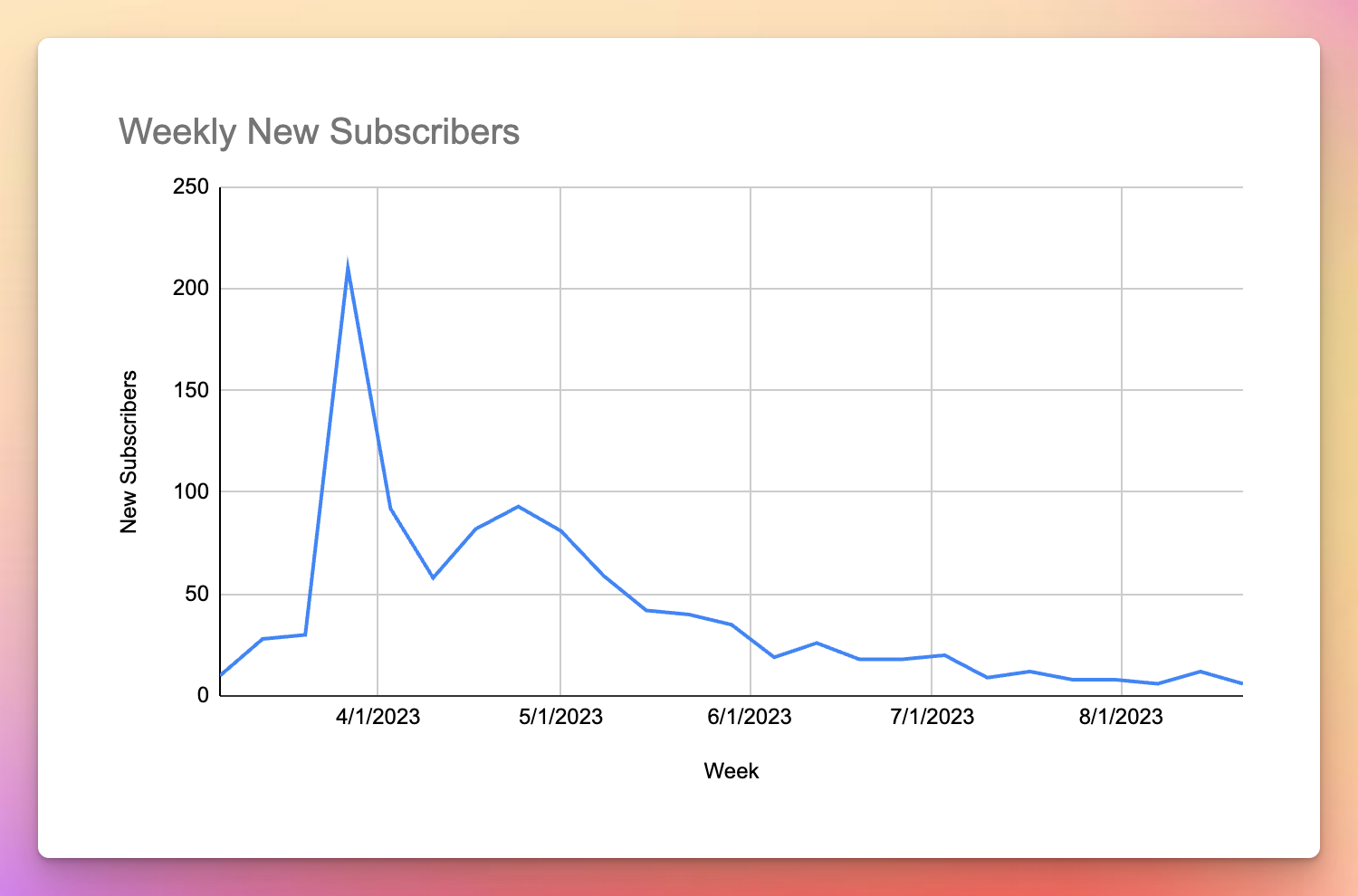
Task: Click the 5/1/2023 x-axis date label
Action: (560, 717)
